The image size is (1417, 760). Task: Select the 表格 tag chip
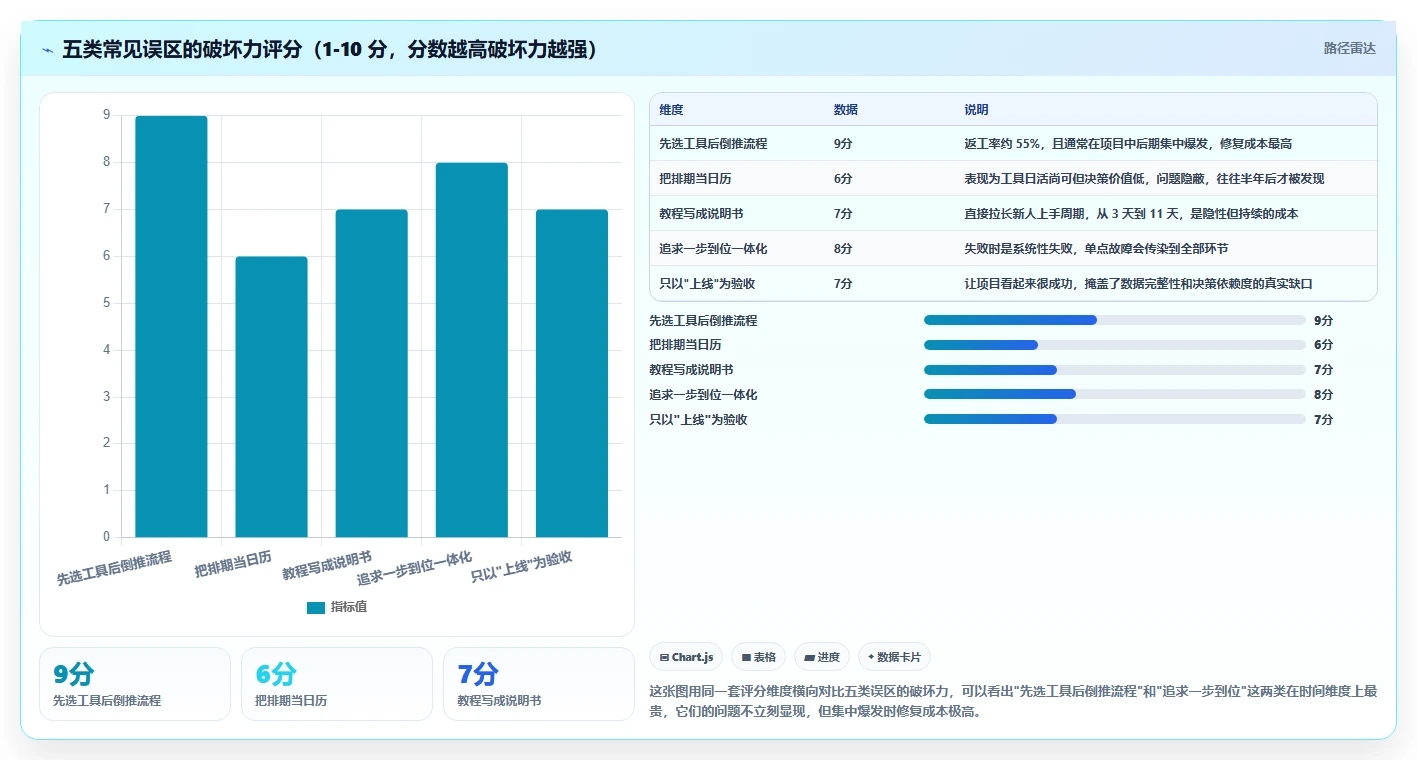(759, 657)
